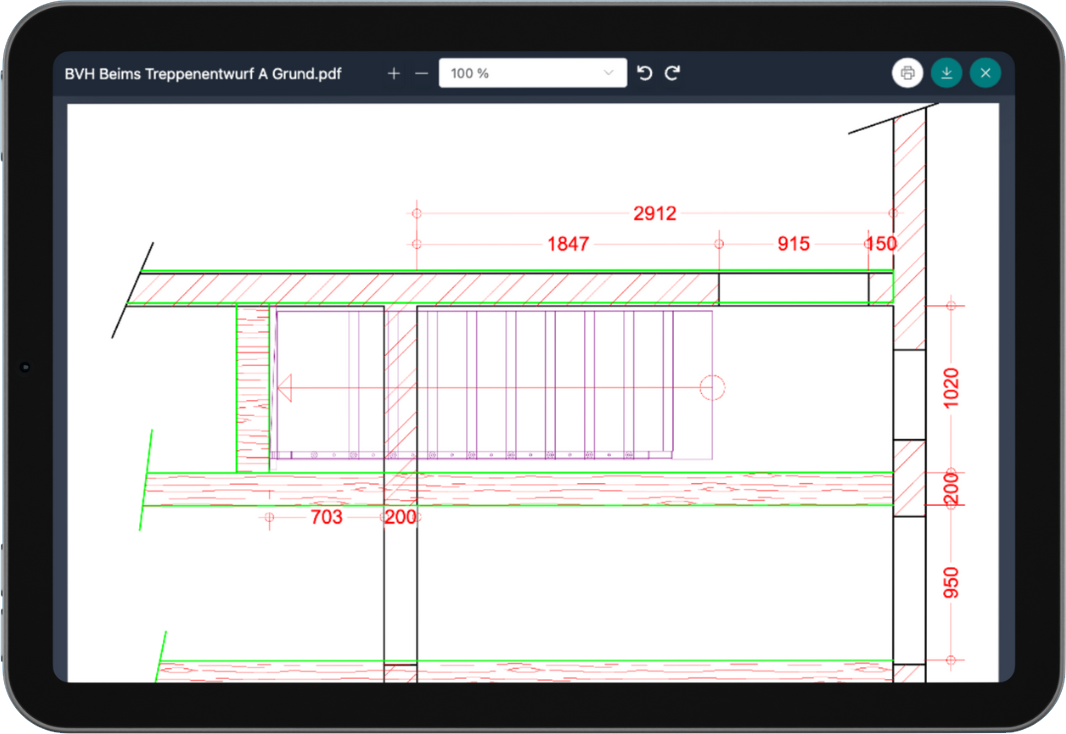Viewport: 1066px width, 734px height.
Task: Select the 2912 overall dimension label
Action: (x=655, y=213)
